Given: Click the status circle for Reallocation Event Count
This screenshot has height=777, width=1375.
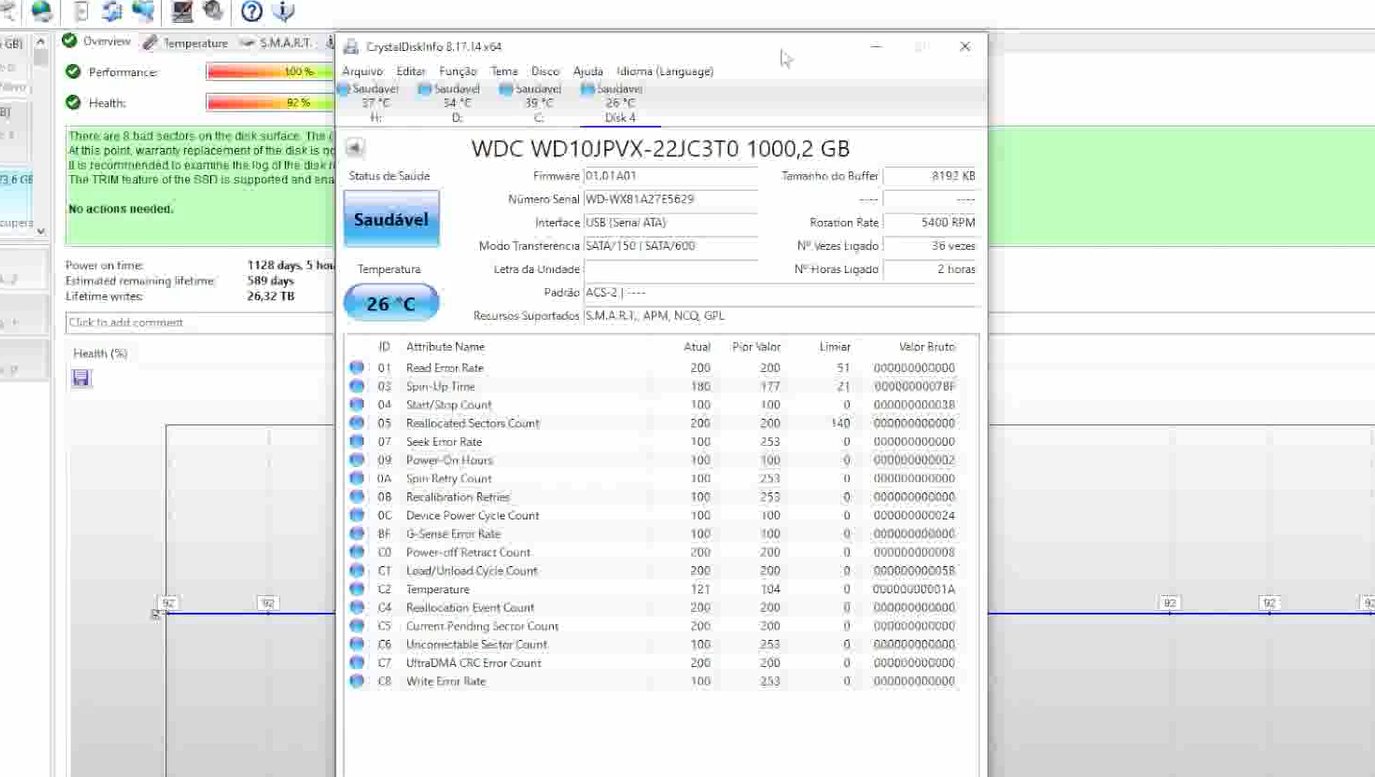Looking at the screenshot, I should tap(357, 607).
